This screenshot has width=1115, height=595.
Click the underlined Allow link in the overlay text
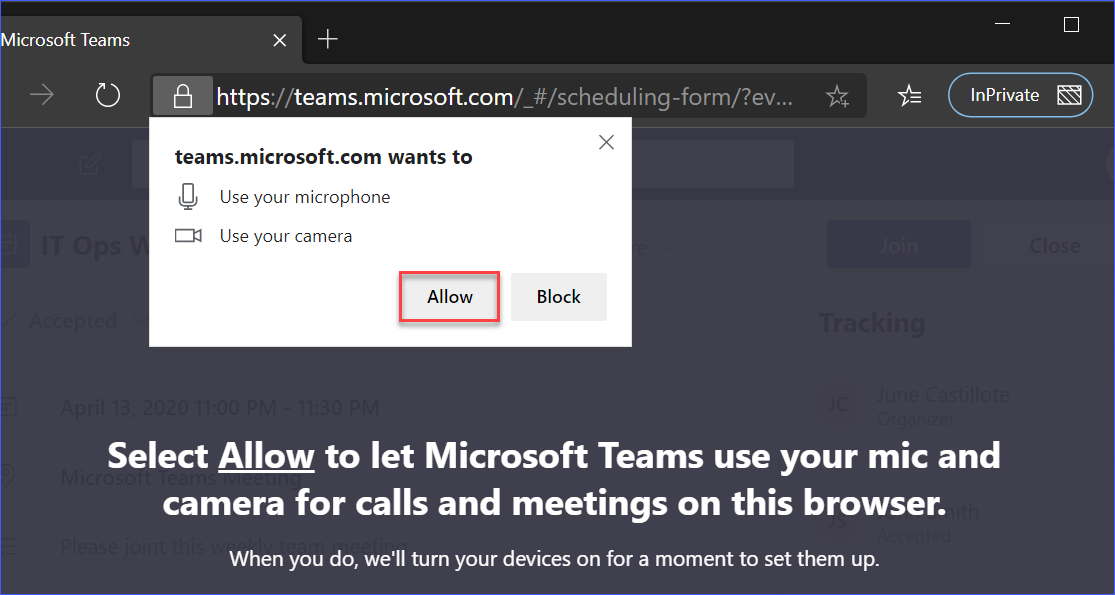pyautogui.click(x=266, y=456)
